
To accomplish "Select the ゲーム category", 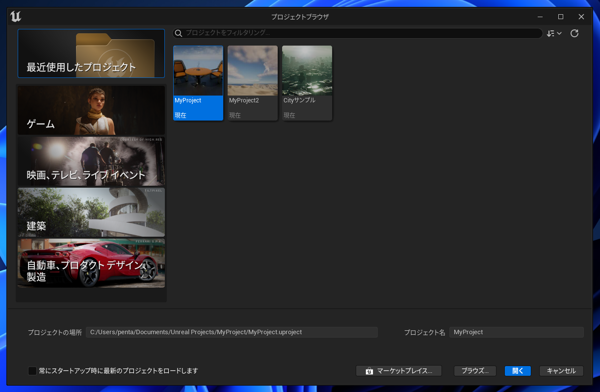I will click(x=91, y=110).
